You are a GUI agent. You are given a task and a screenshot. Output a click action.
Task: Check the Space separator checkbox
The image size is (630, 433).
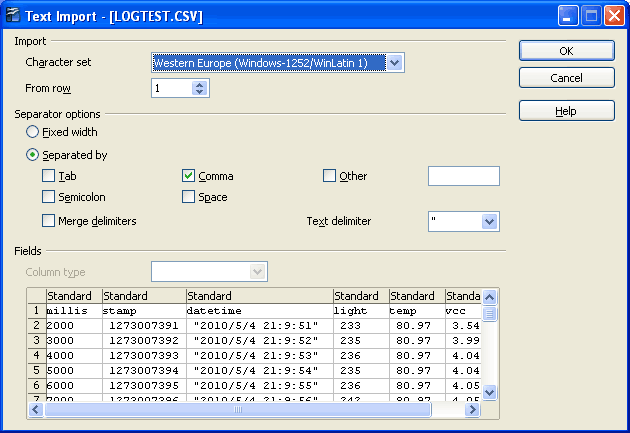pos(189,197)
